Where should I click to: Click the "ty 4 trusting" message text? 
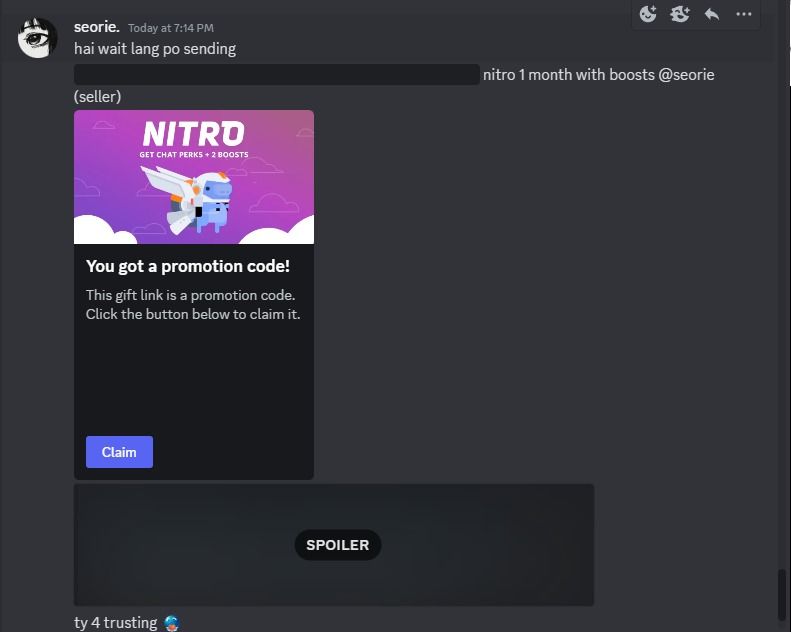[116, 623]
